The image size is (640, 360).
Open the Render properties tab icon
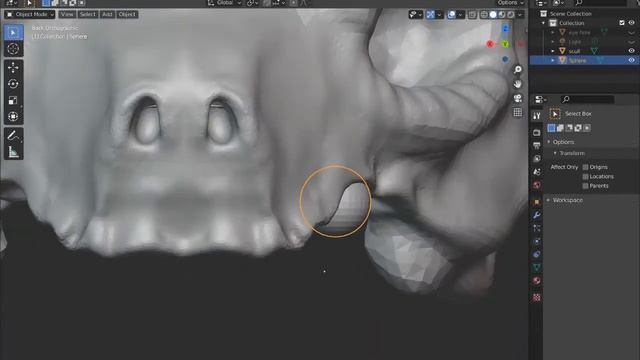click(x=536, y=133)
